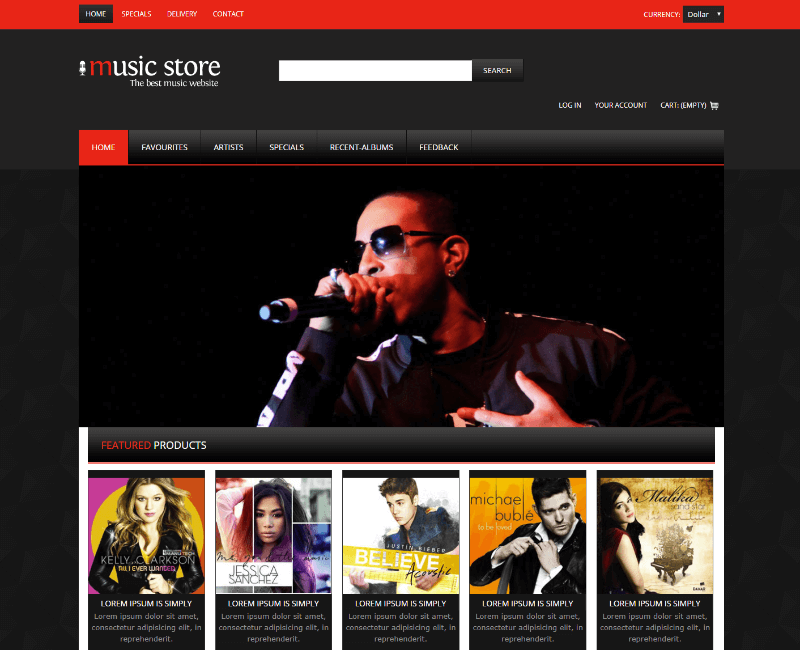Select the Recent-Albums navigation tab

coord(361,147)
